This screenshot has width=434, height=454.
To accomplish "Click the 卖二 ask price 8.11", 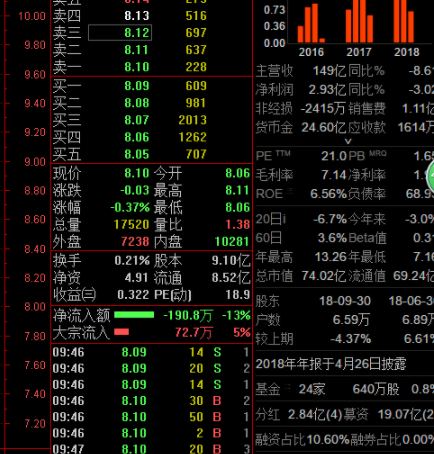I will [137, 50].
